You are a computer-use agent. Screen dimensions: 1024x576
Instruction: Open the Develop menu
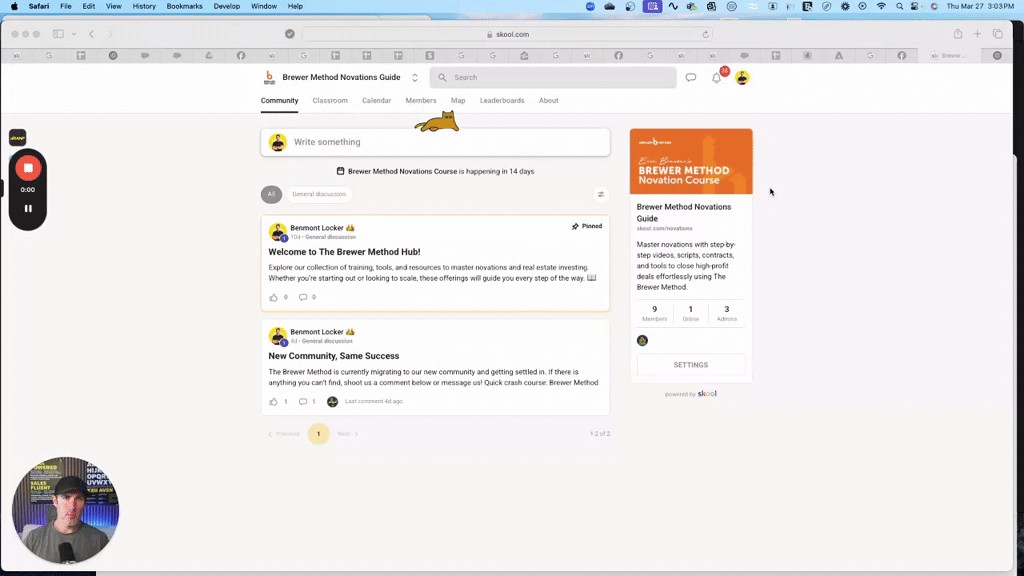point(227,6)
